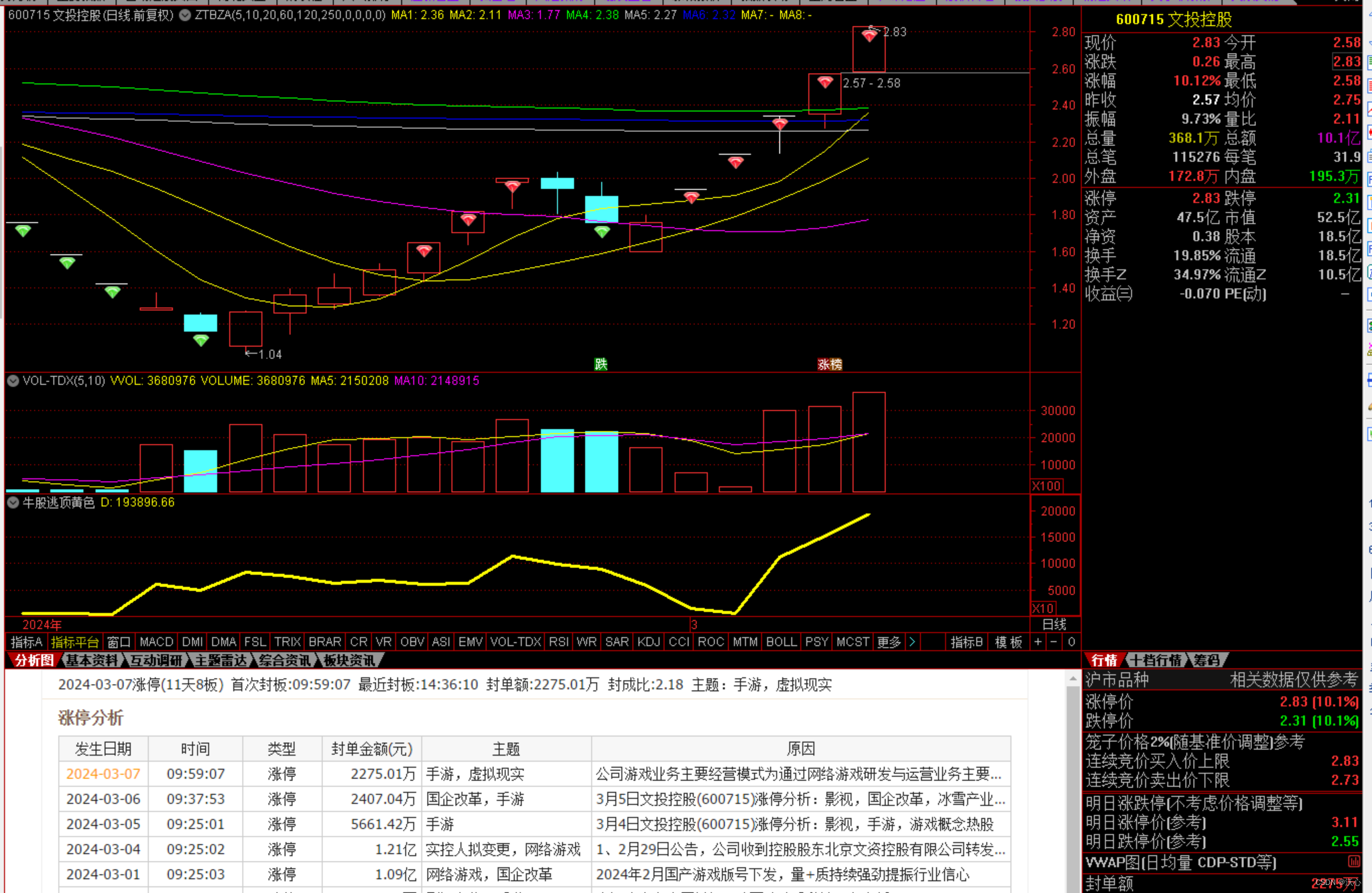
Task: Open the 综合资讯 tab
Action: pos(285,660)
